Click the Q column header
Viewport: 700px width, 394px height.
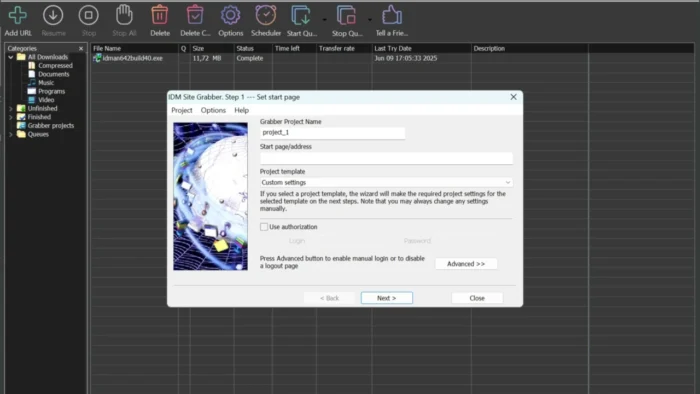(x=183, y=48)
